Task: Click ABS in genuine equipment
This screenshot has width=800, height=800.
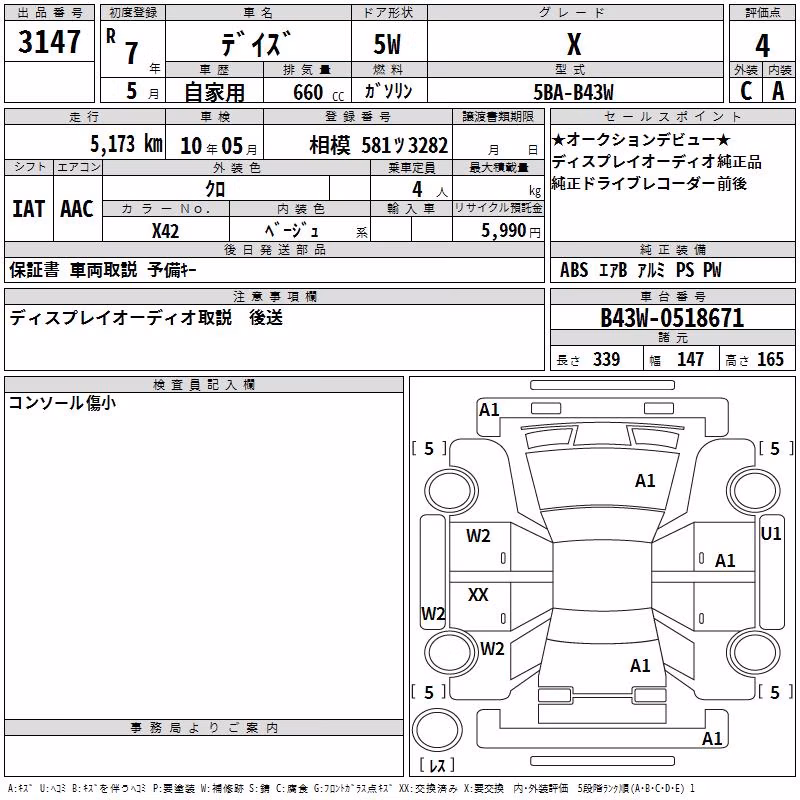Action: point(574,270)
